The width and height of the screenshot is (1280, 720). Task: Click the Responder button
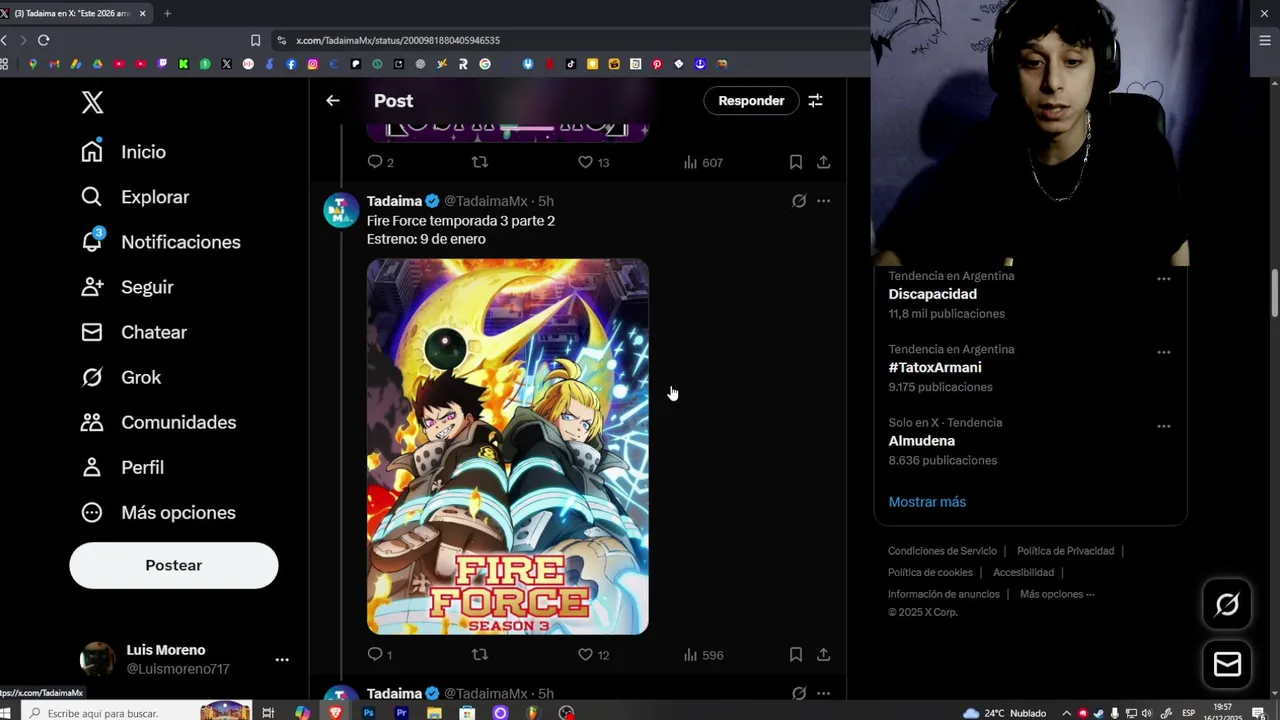[751, 101]
